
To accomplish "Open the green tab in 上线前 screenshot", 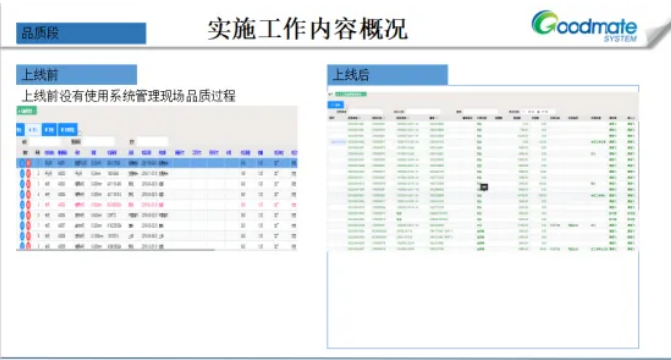I will pos(27,111).
